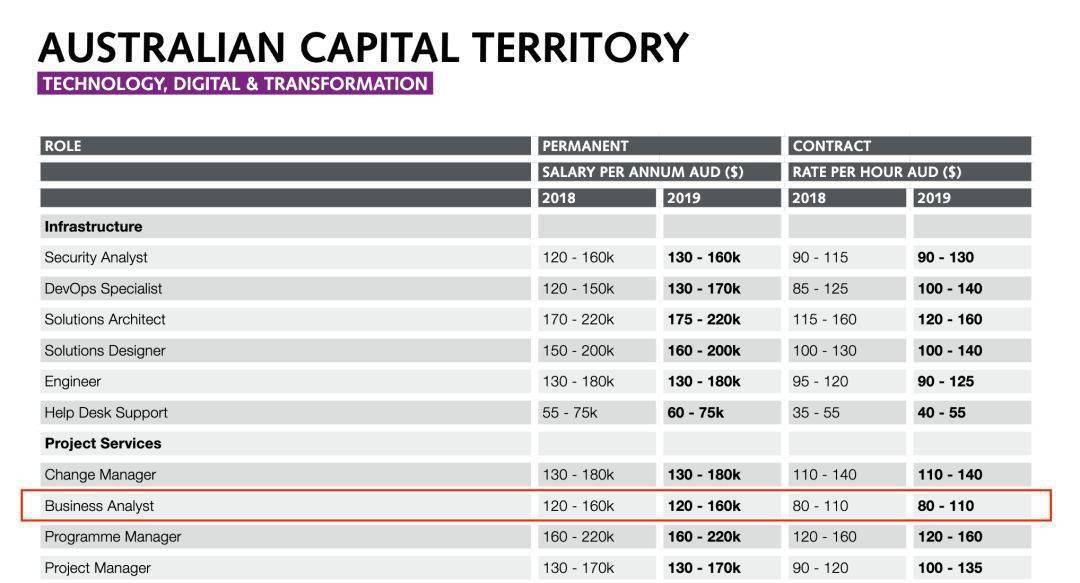The image size is (1080, 583).
Task: Click the Security Analyst role cell
Action: 285,258
